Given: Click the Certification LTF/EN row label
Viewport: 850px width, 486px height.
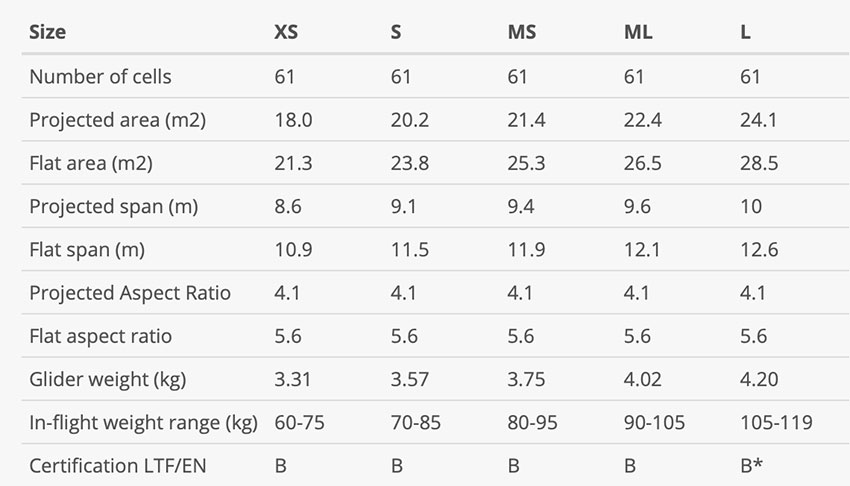Looking at the screenshot, I should tap(118, 466).
